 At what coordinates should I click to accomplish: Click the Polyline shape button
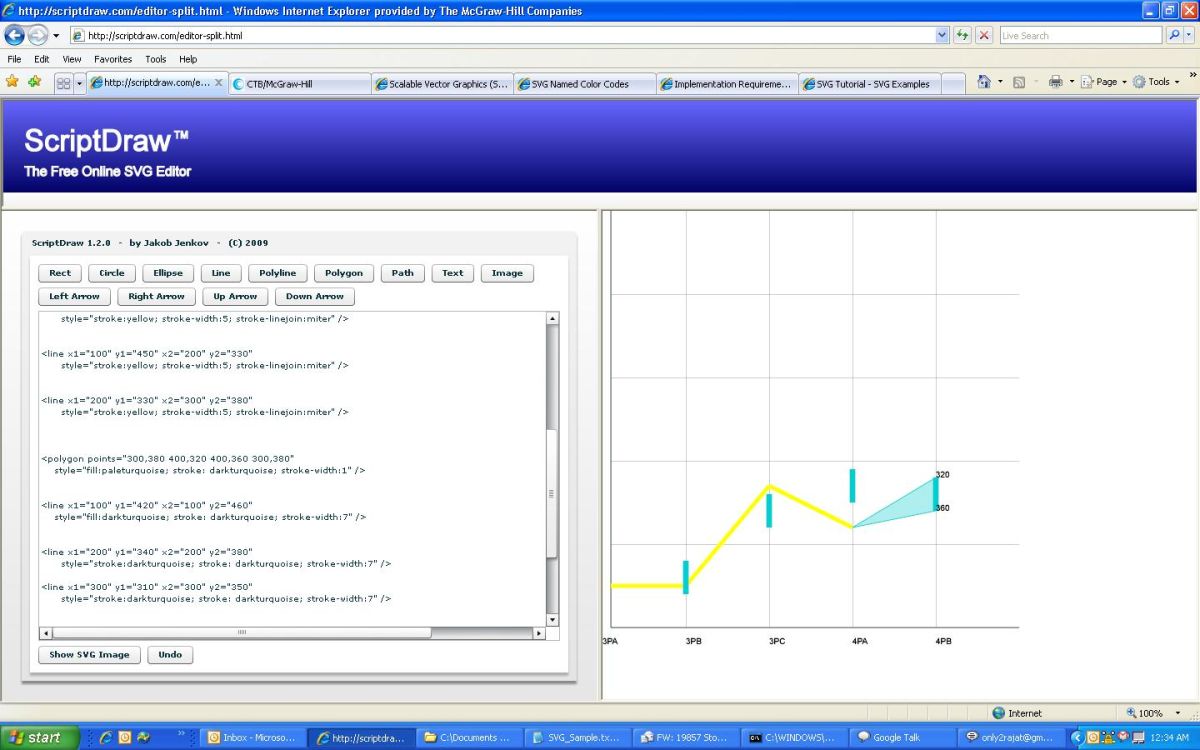point(278,273)
